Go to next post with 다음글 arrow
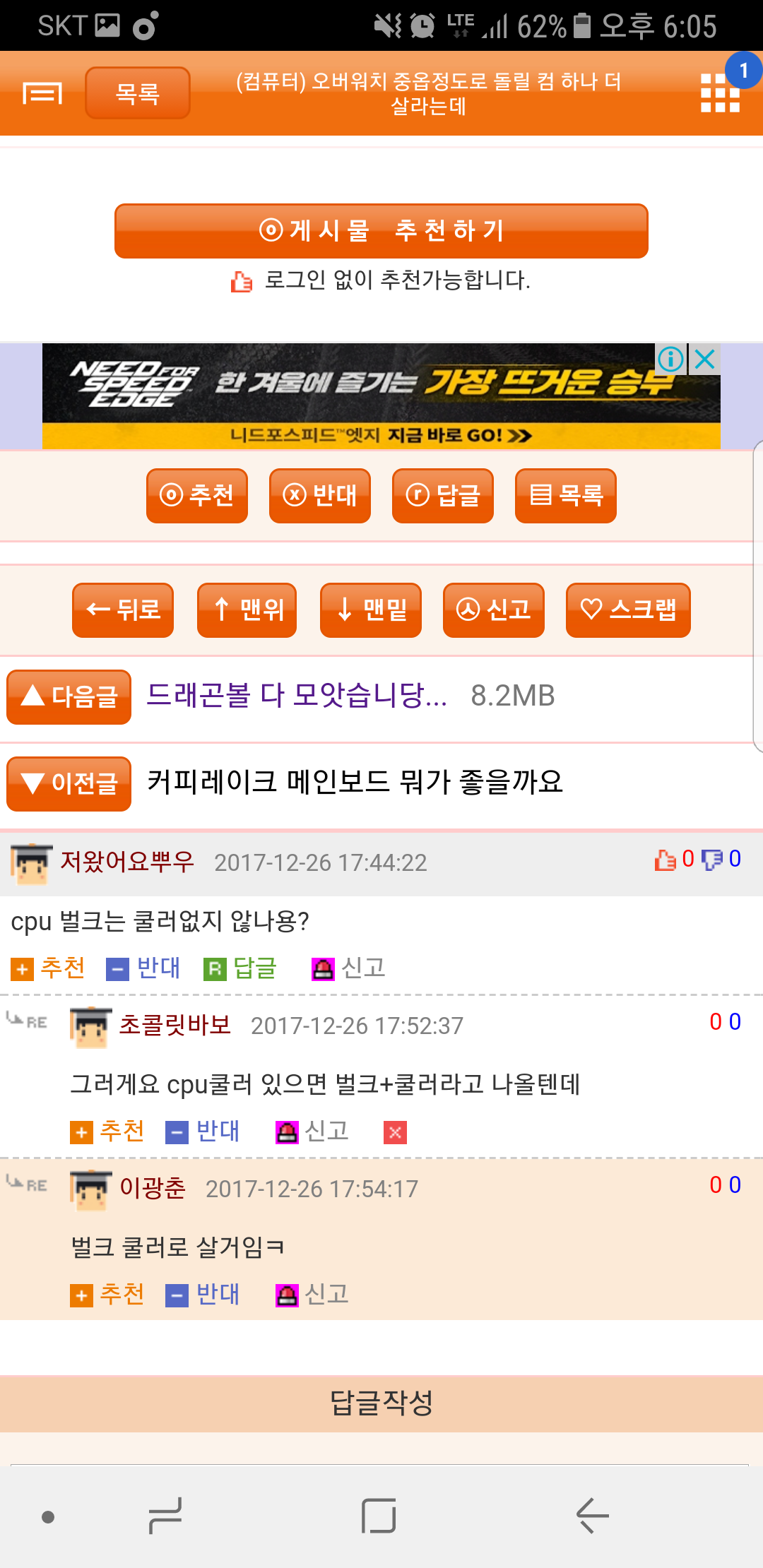This screenshot has width=763, height=1568. tap(69, 696)
